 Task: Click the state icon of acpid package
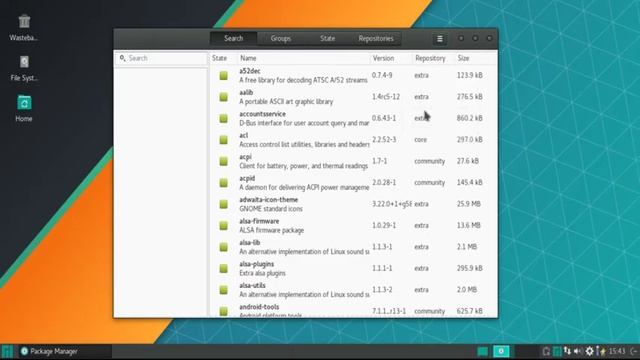pos(223,182)
